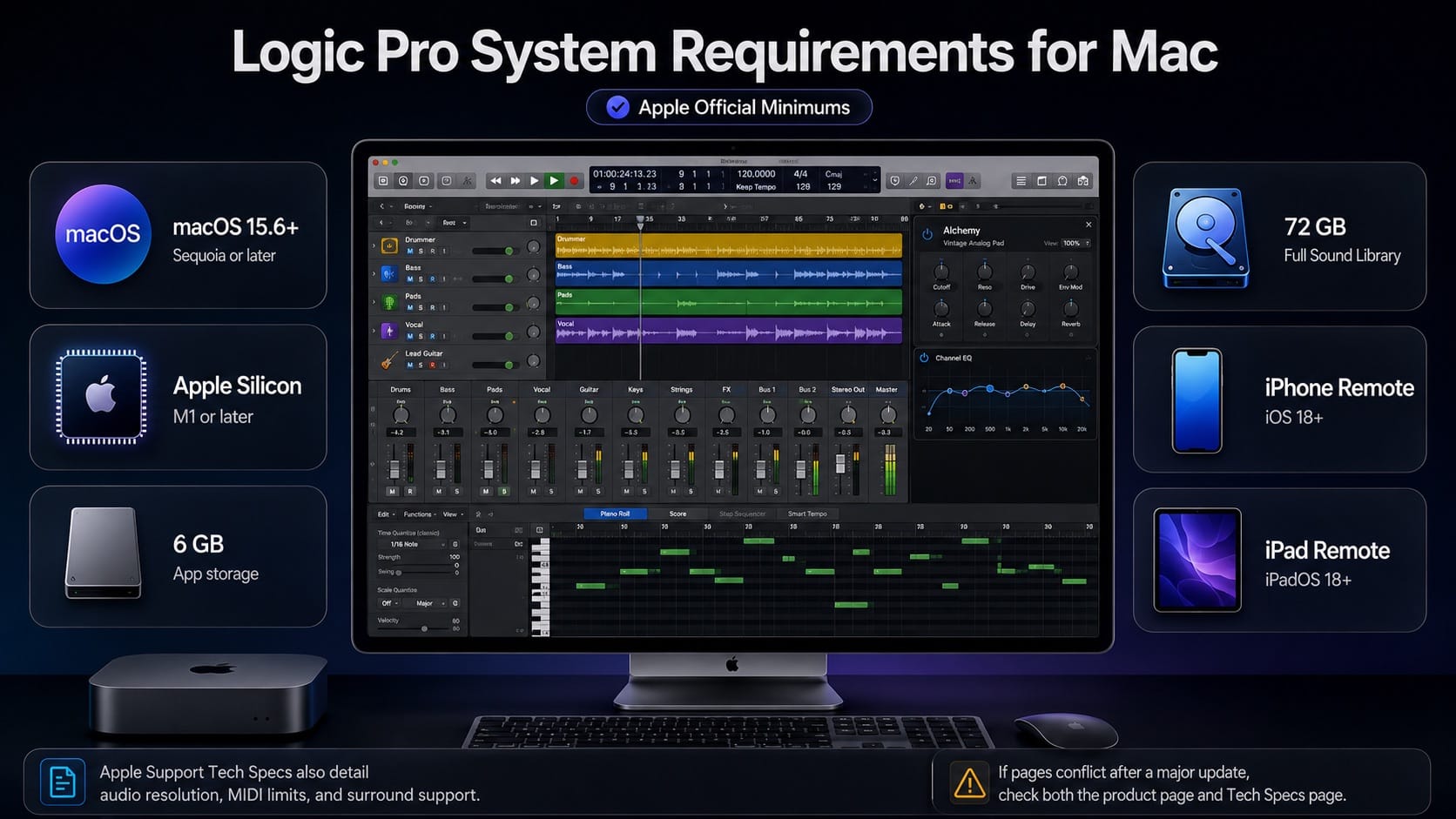Click the warning triangle icon in footer
The image size is (1456, 819).
[x=969, y=783]
